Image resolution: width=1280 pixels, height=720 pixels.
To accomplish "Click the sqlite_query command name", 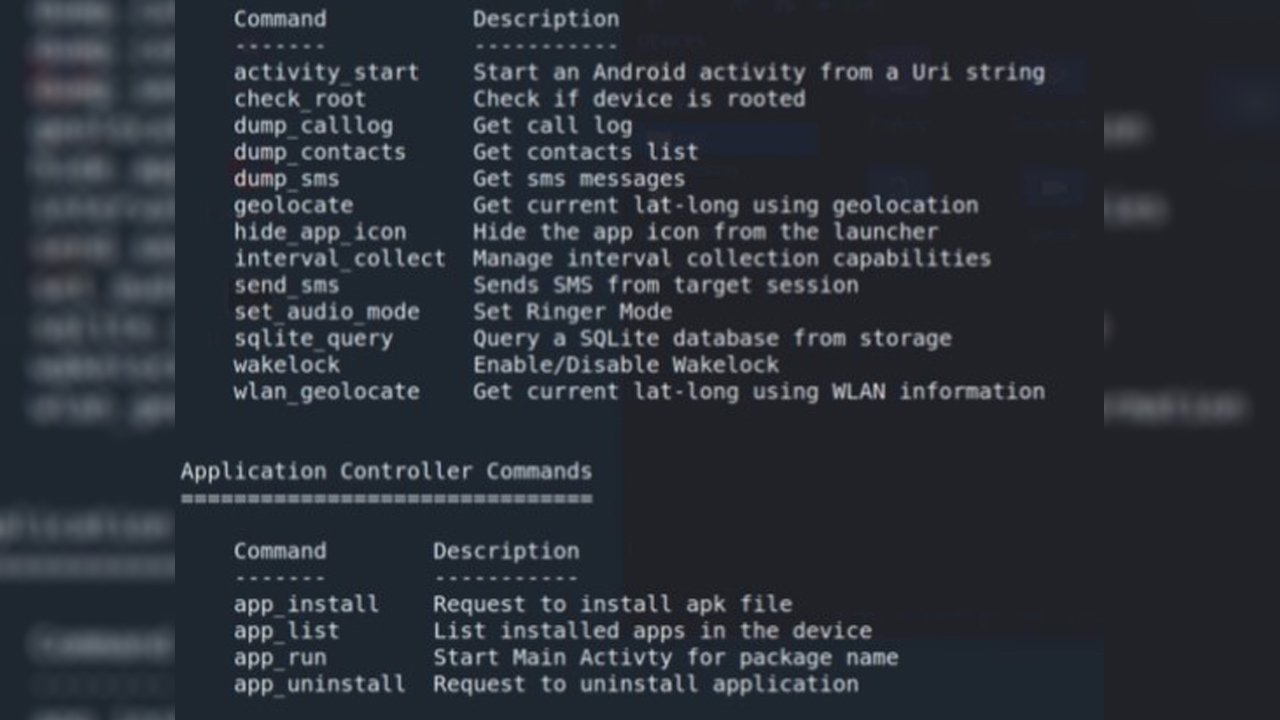I will pos(313,338).
